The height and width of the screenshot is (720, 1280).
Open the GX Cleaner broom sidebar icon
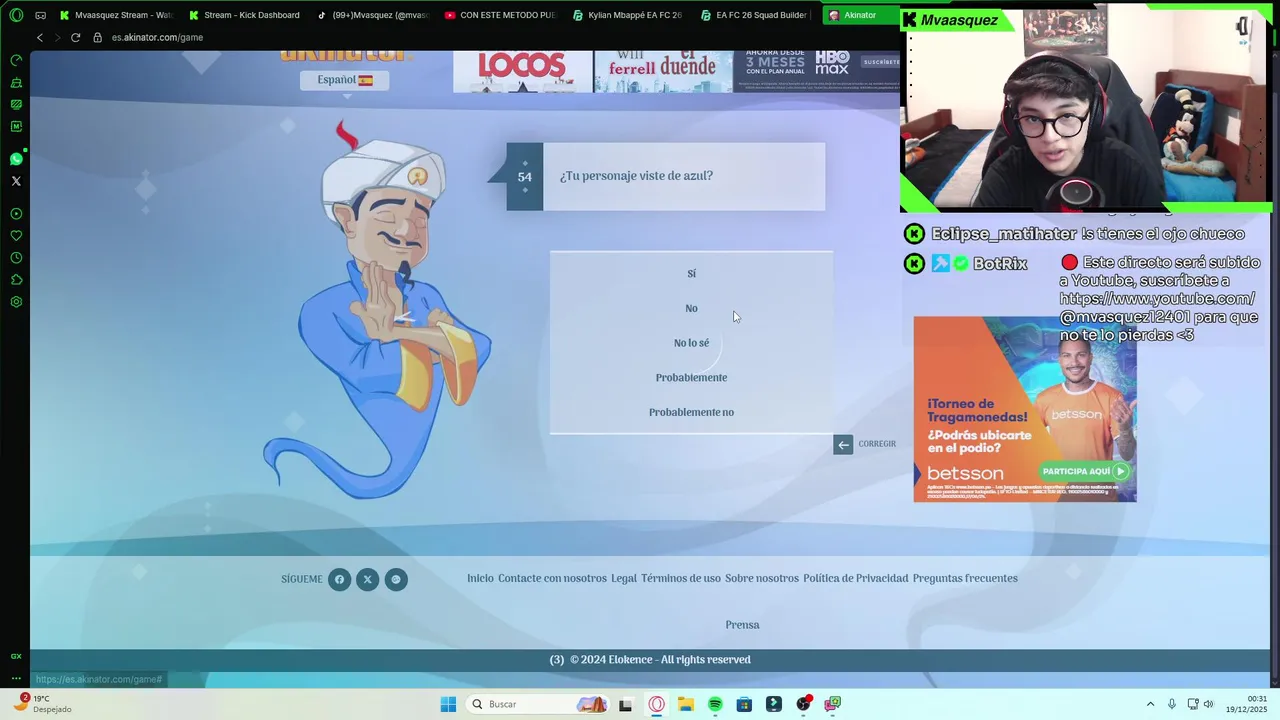16,82
